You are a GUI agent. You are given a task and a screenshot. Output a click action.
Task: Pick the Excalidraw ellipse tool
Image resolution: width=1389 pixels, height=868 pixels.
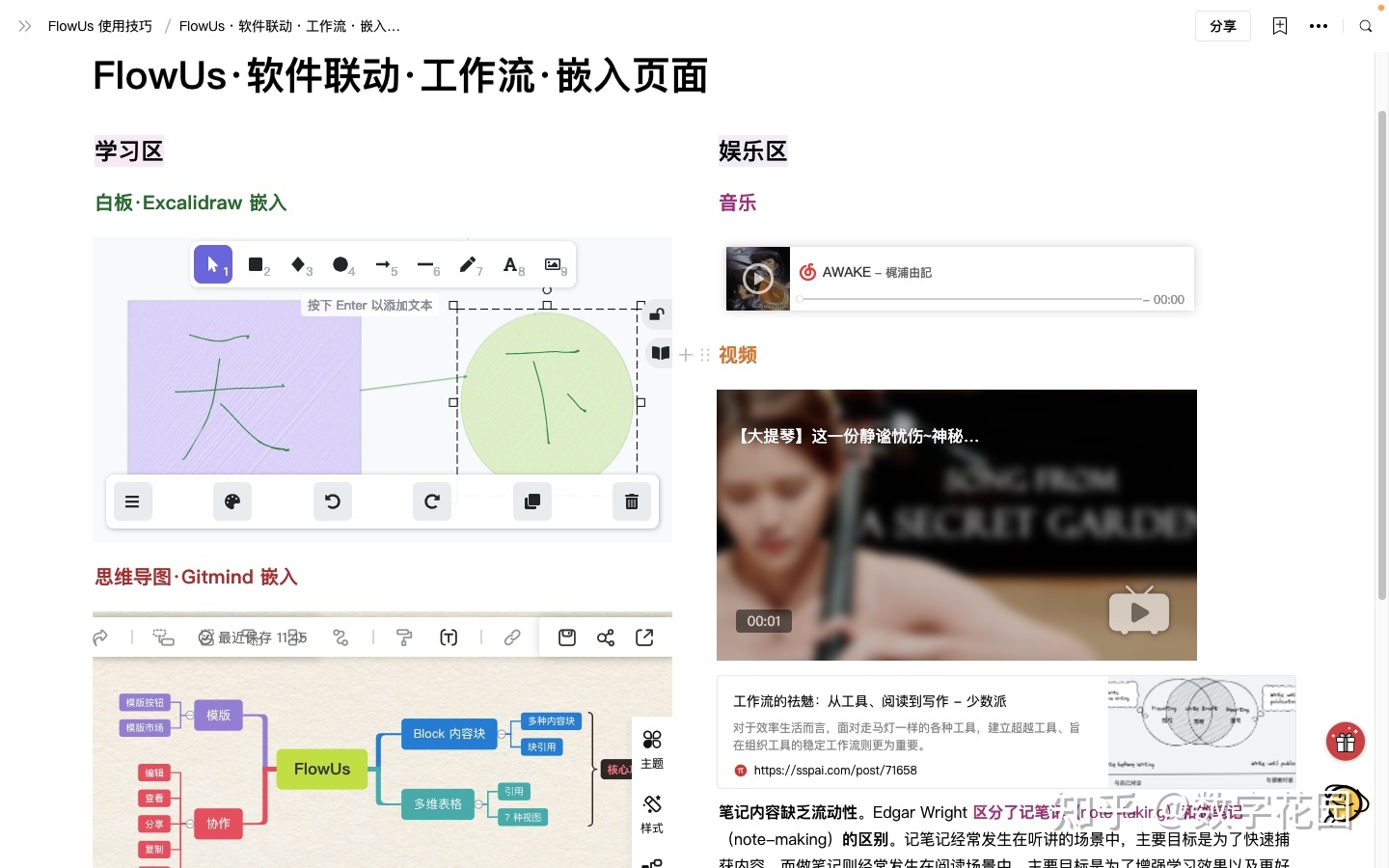[x=340, y=264]
